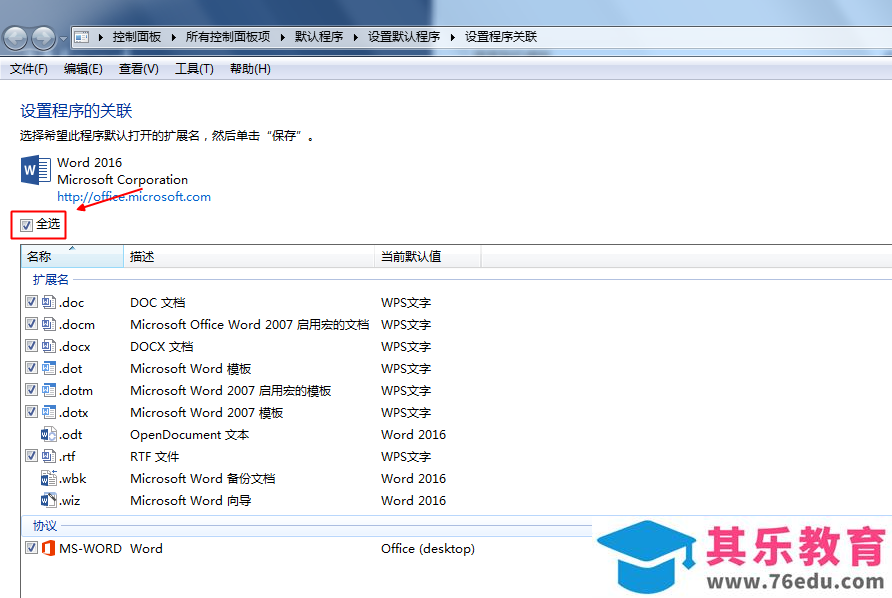This screenshot has width=892, height=598.
Task: Uncheck the .docm extension checkbox
Action: 31,324
